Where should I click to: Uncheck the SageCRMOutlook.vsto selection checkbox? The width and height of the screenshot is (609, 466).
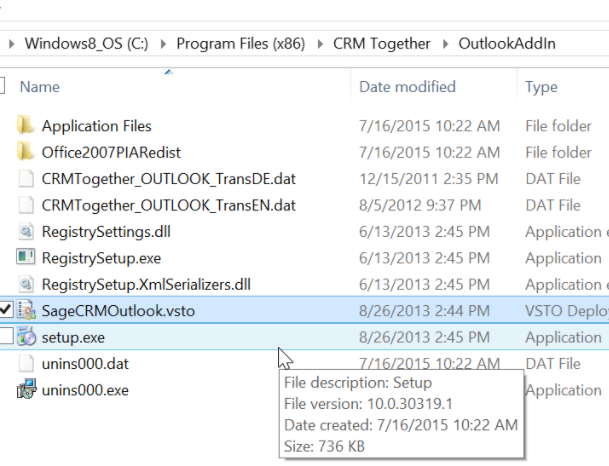pyautogui.click(x=6, y=310)
